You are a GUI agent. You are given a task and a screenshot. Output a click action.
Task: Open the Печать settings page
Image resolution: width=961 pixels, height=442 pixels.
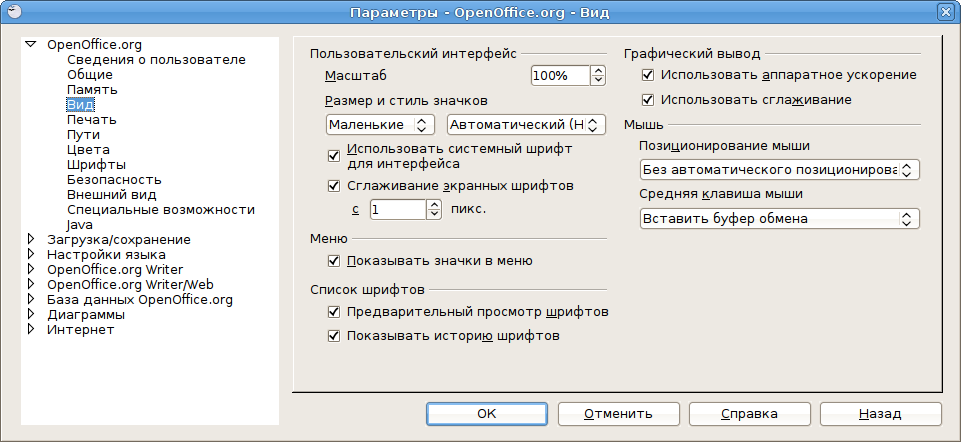pos(91,120)
